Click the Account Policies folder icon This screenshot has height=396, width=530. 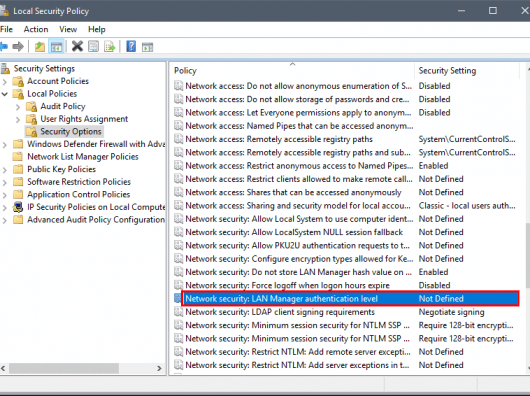pos(18,81)
